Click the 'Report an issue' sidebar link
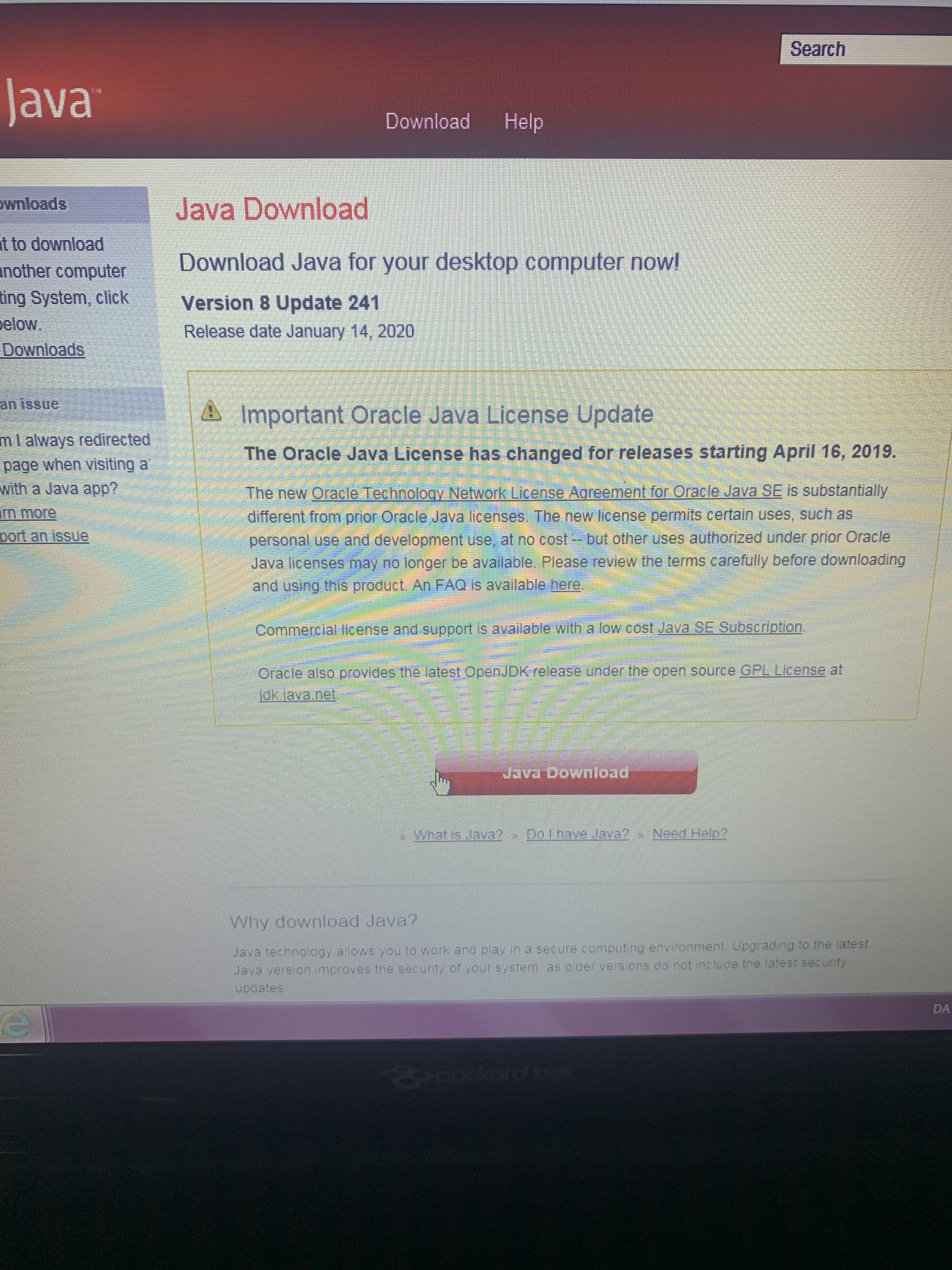The image size is (952, 1270). click(x=44, y=536)
